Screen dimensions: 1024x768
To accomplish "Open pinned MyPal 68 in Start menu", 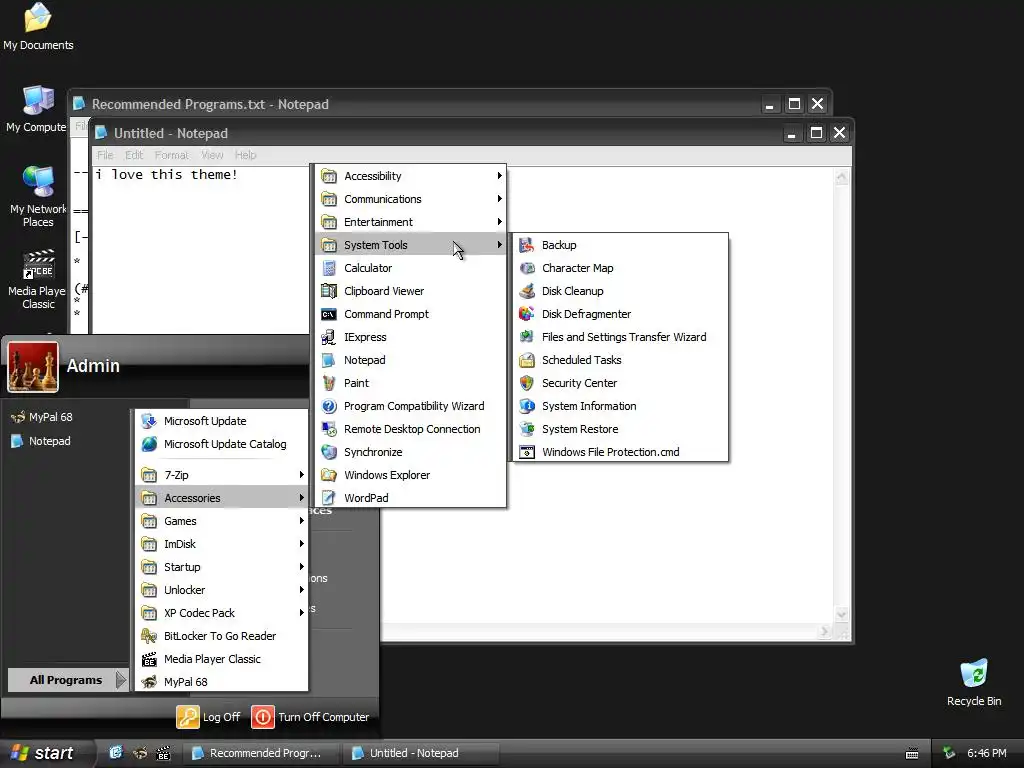I will click(42, 417).
